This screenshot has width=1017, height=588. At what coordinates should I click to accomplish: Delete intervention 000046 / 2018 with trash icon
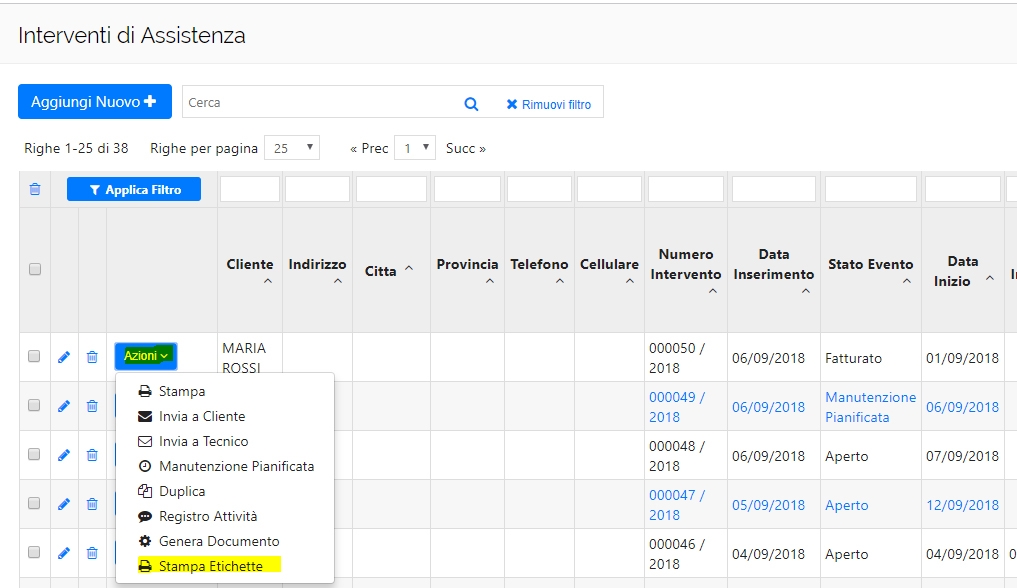coord(92,553)
